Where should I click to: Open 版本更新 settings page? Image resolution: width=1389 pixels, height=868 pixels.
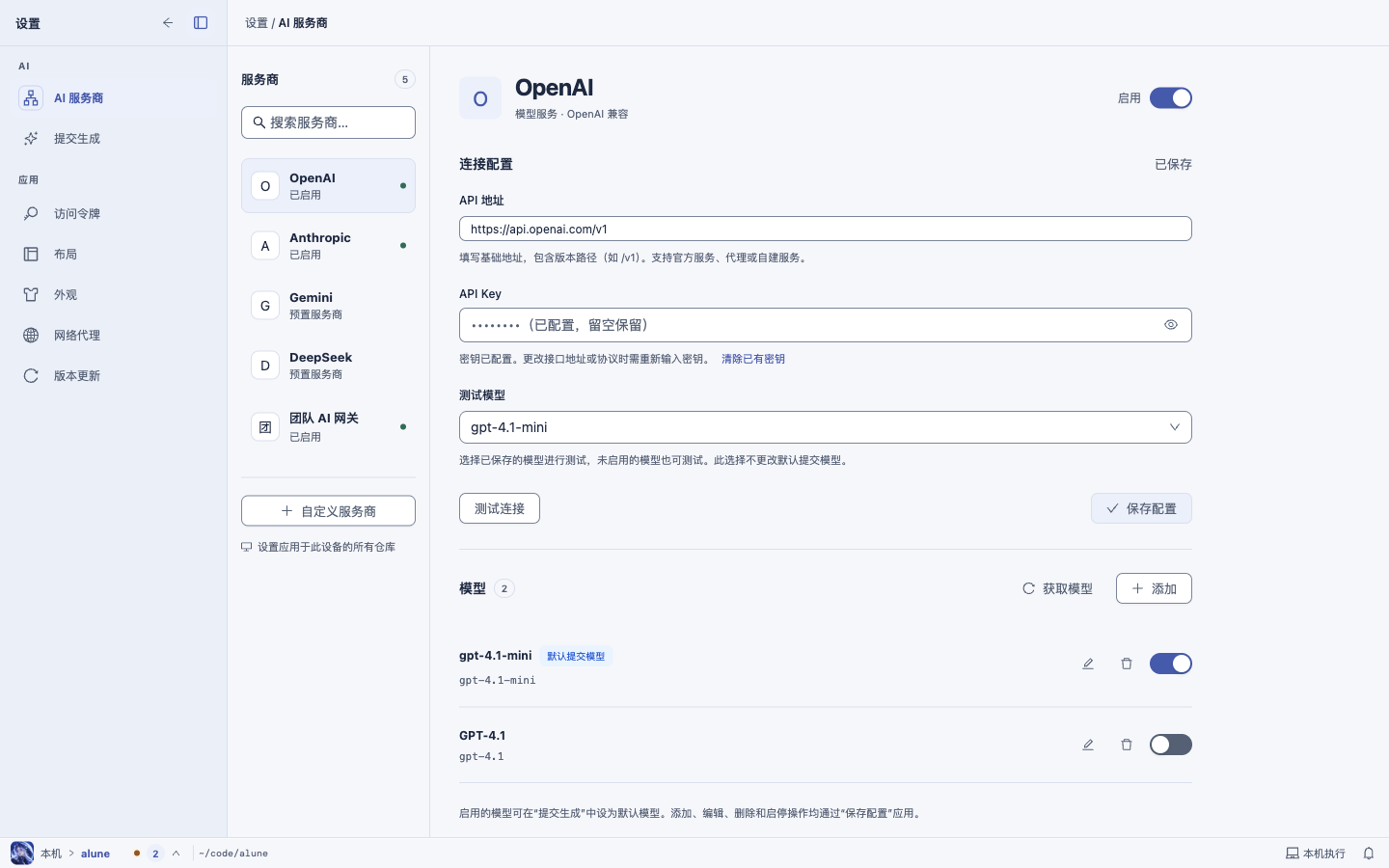113,376
